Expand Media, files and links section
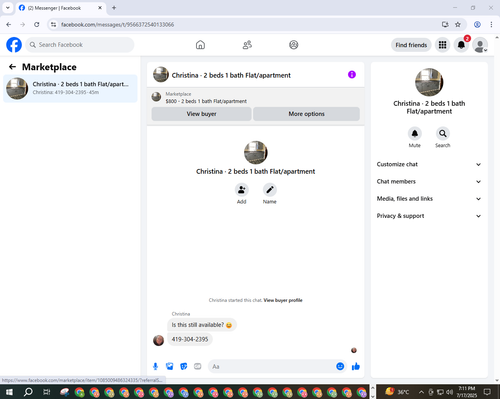 point(429,199)
